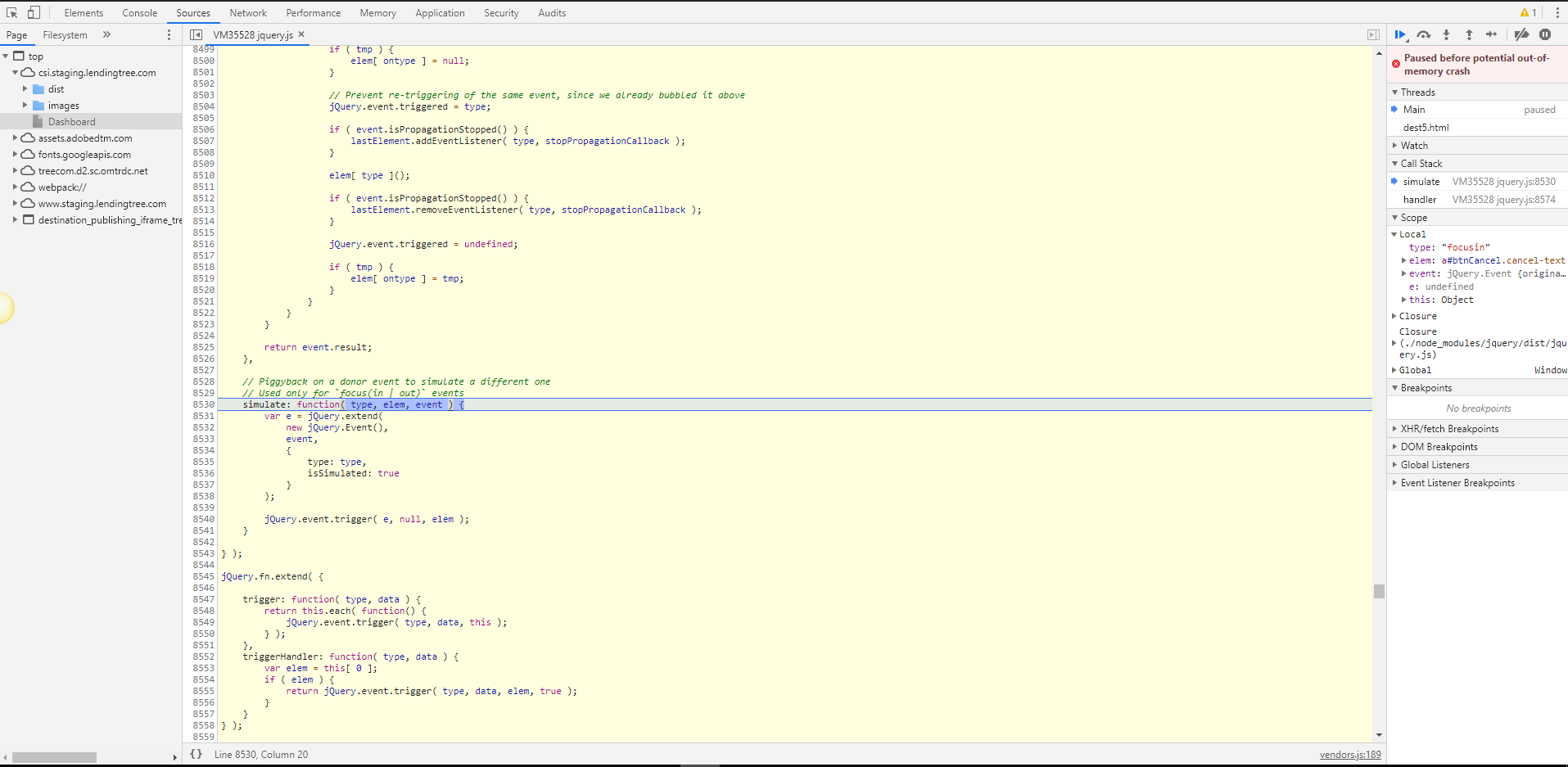Step out of current function
Viewport: 1568px width, 767px height.
1469,34
